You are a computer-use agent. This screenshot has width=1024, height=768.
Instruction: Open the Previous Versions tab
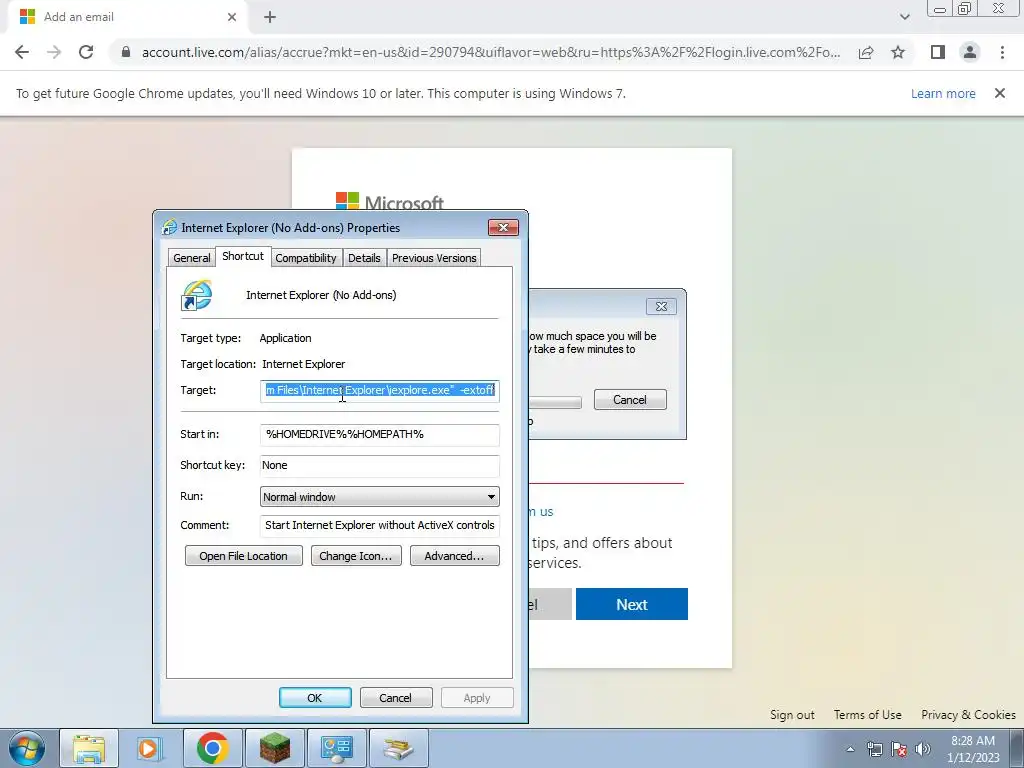(434, 258)
